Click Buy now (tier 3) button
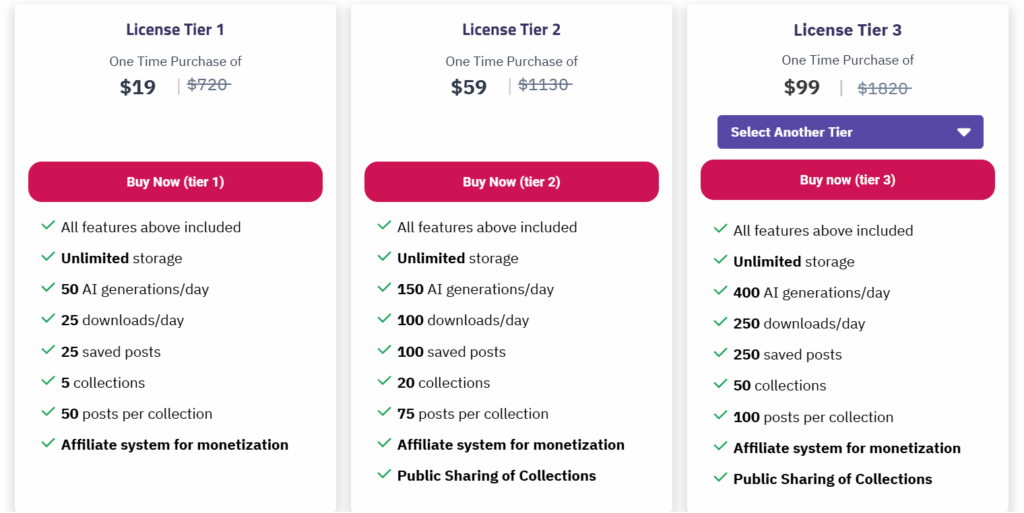Viewport: 1024px width, 513px height. coord(848,179)
